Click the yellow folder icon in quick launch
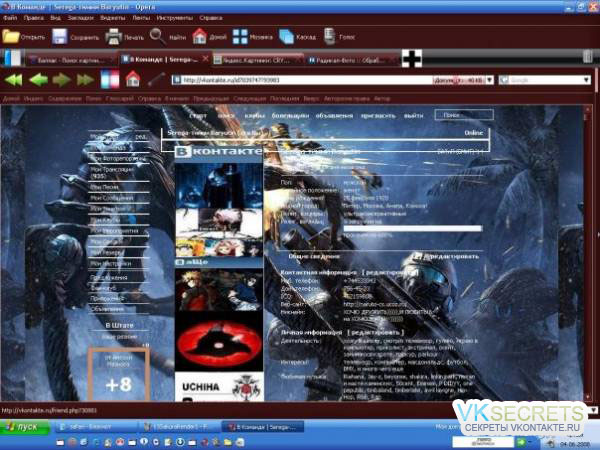This screenshot has height=450, width=600. 228,443
